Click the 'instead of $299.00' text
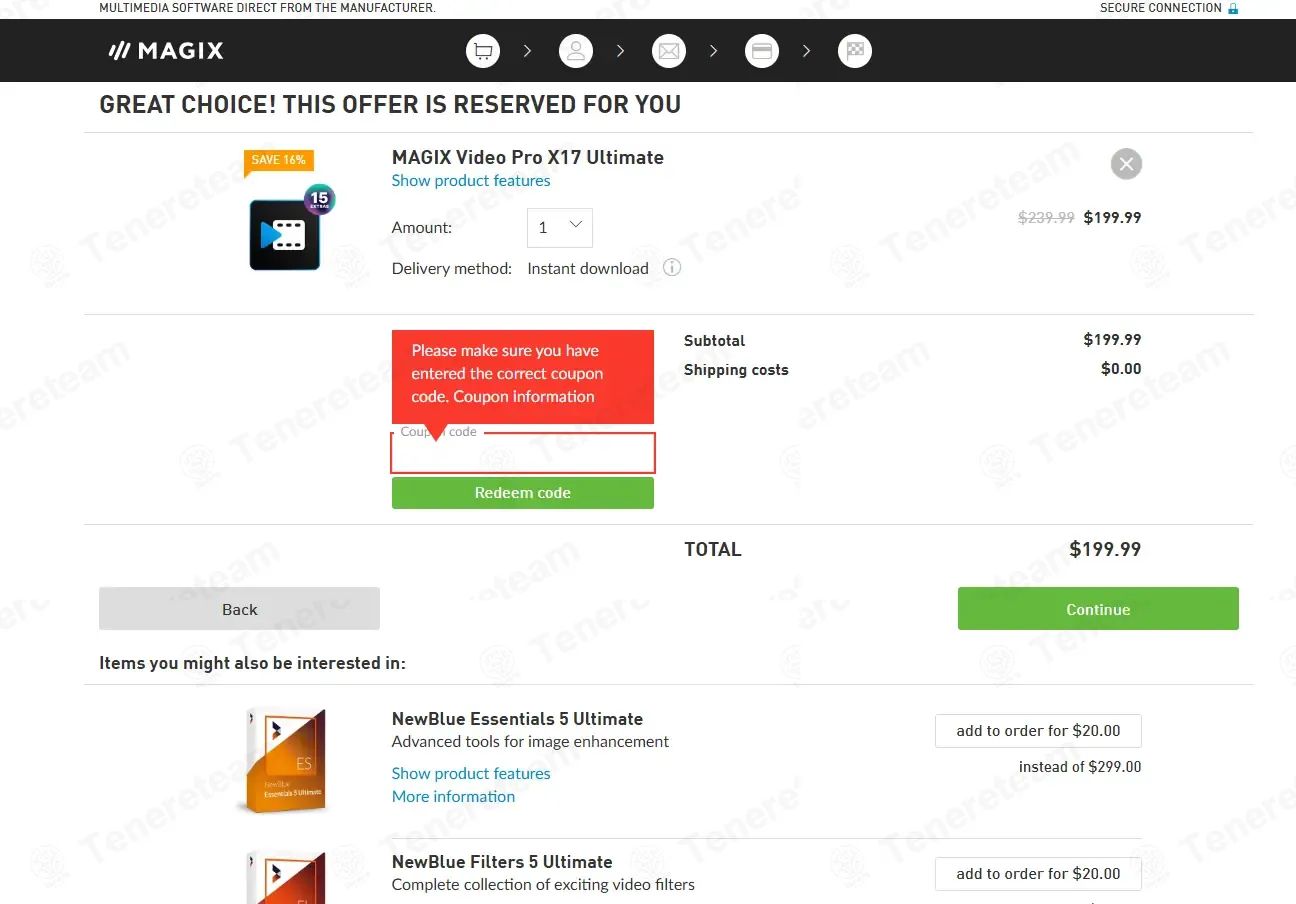This screenshot has height=904, width=1296. pyautogui.click(x=1080, y=767)
